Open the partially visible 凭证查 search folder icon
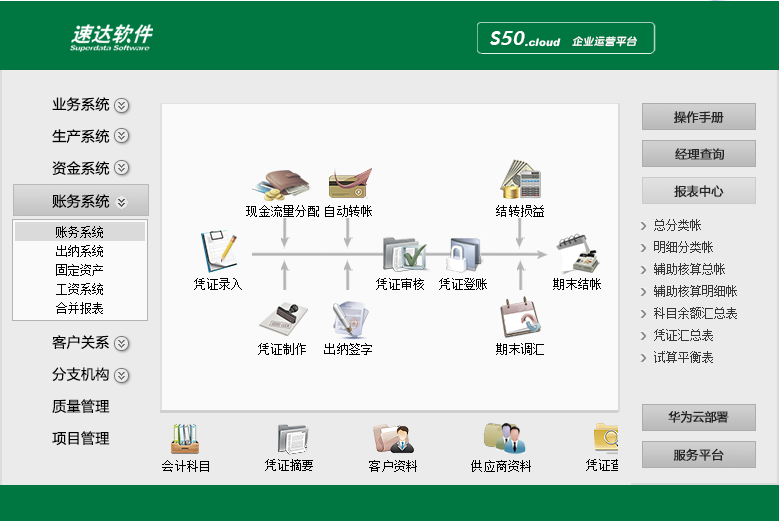 point(606,438)
